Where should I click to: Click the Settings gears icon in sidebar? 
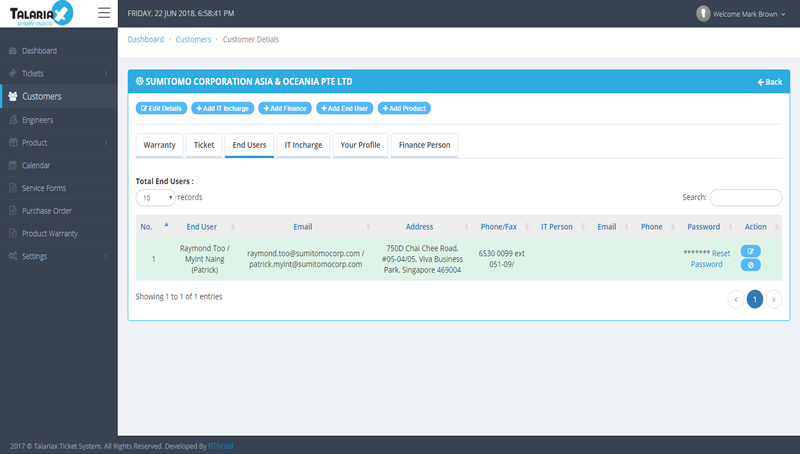13,256
